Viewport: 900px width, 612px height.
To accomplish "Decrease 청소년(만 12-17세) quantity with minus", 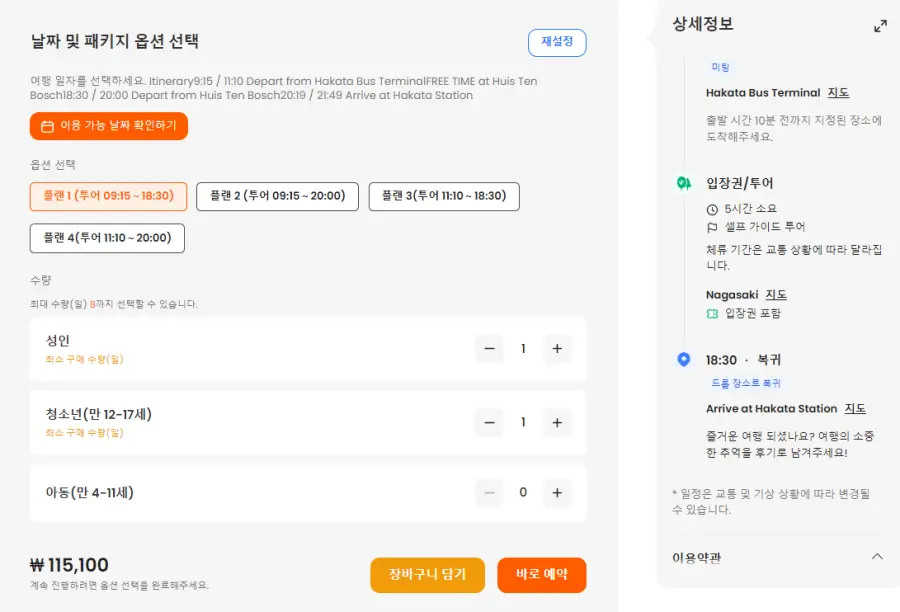I will coord(489,423).
